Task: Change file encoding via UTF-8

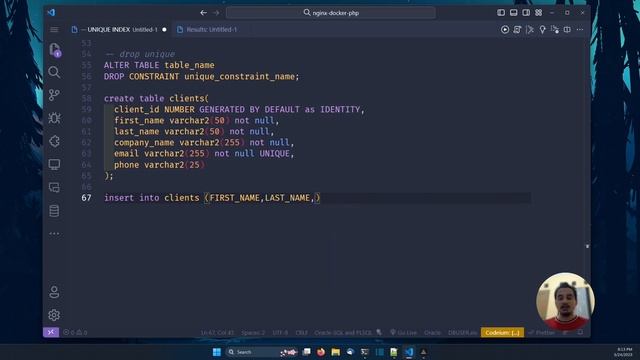Action: [280, 333]
